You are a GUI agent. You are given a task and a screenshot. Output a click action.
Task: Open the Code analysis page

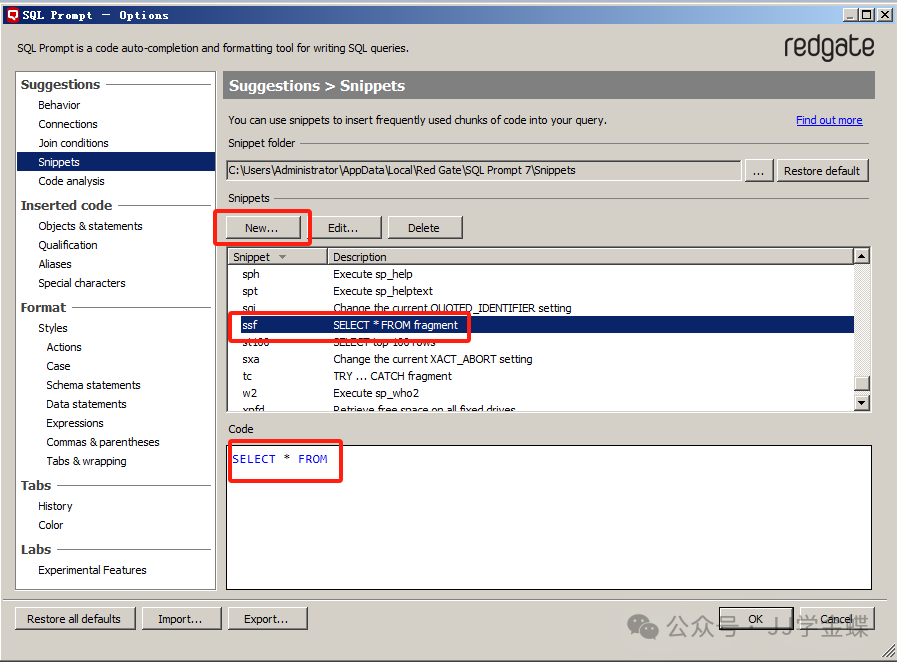(x=71, y=181)
